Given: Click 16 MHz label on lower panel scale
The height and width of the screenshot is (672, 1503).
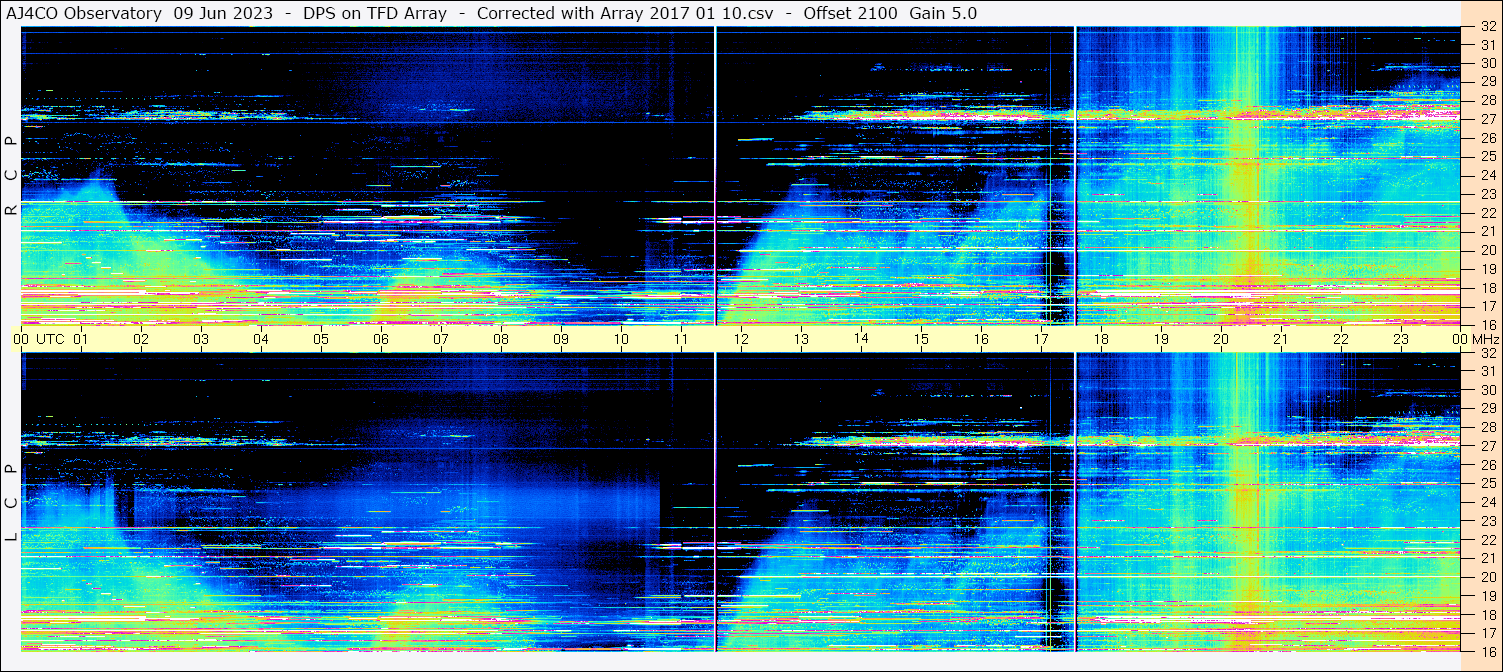Looking at the screenshot, I should point(1487,650).
